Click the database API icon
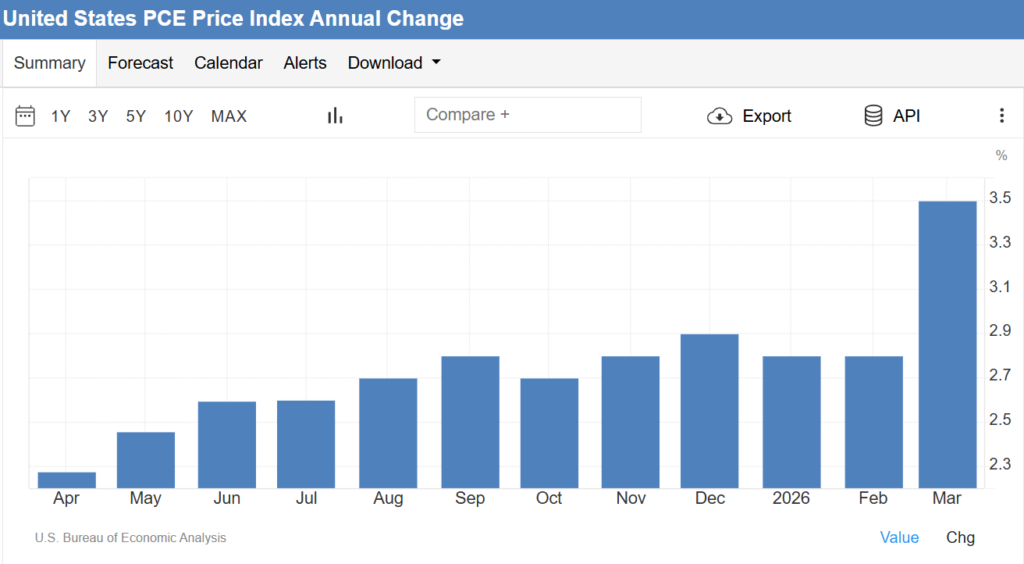The height and width of the screenshot is (564, 1024). pyautogui.click(x=873, y=116)
